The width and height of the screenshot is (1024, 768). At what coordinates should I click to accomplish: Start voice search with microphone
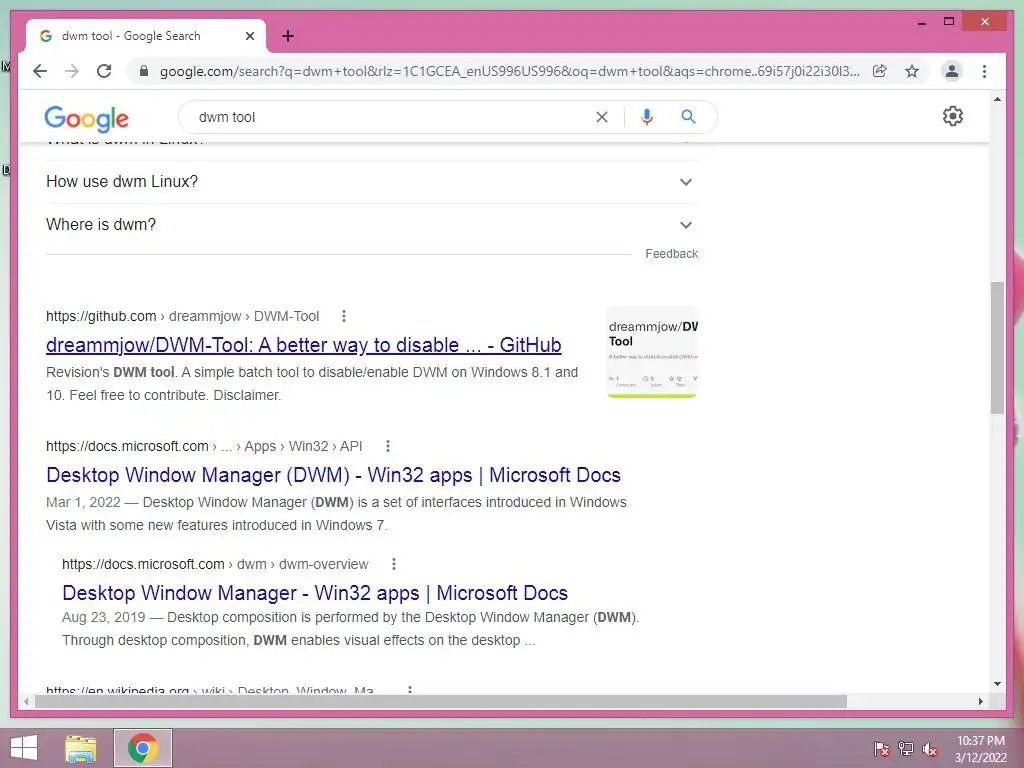point(647,117)
